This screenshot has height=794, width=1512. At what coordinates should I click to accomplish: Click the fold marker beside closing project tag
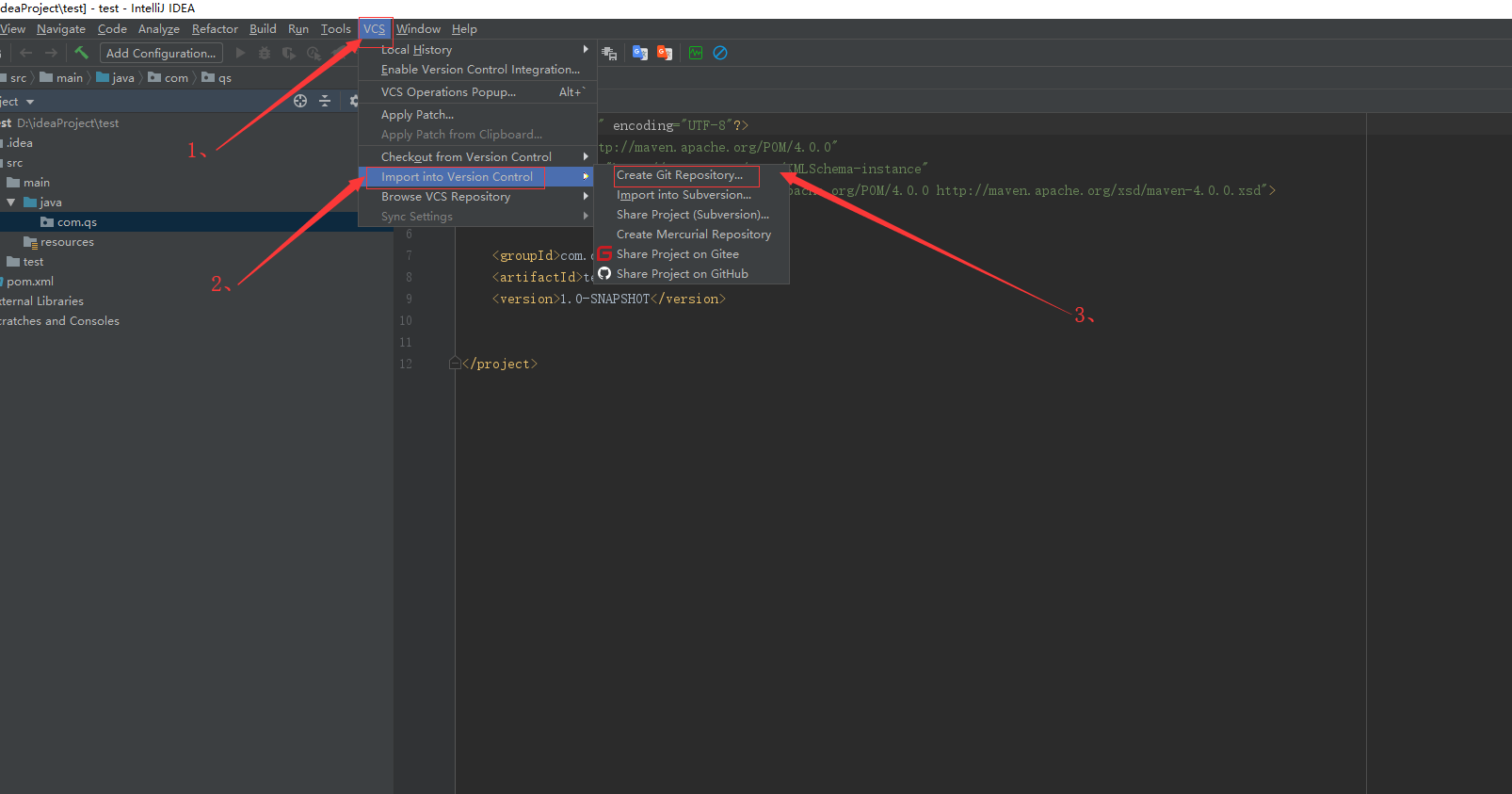pos(455,364)
